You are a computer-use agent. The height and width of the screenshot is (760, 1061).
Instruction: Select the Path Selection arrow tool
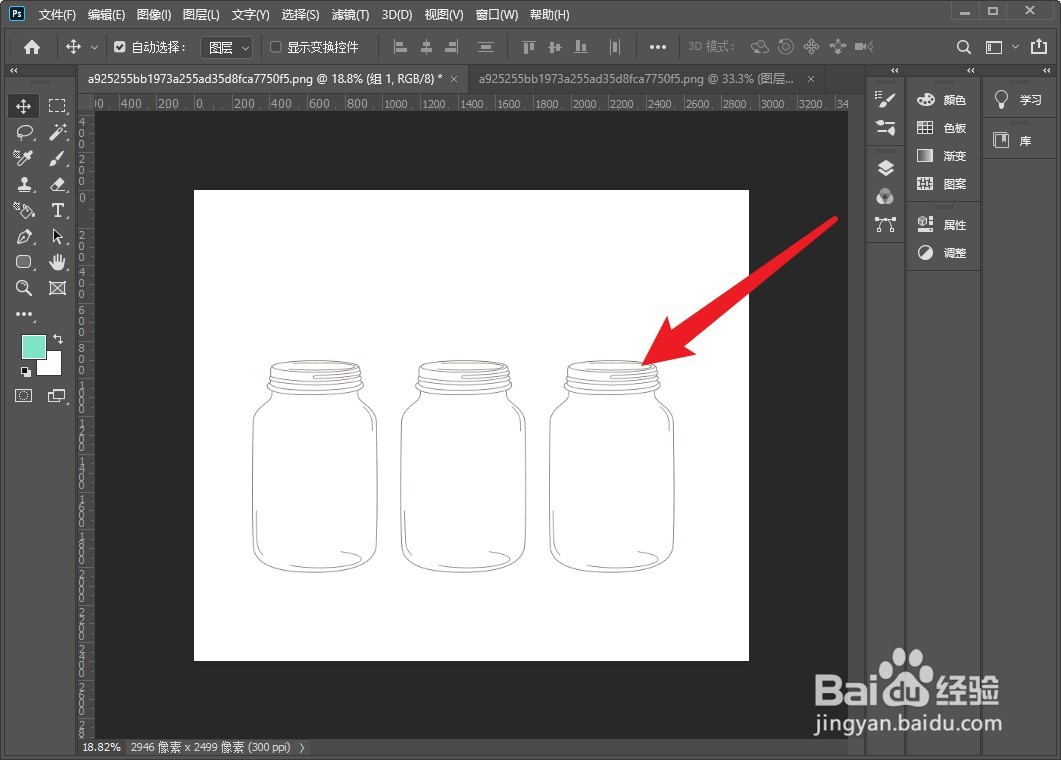(58, 236)
